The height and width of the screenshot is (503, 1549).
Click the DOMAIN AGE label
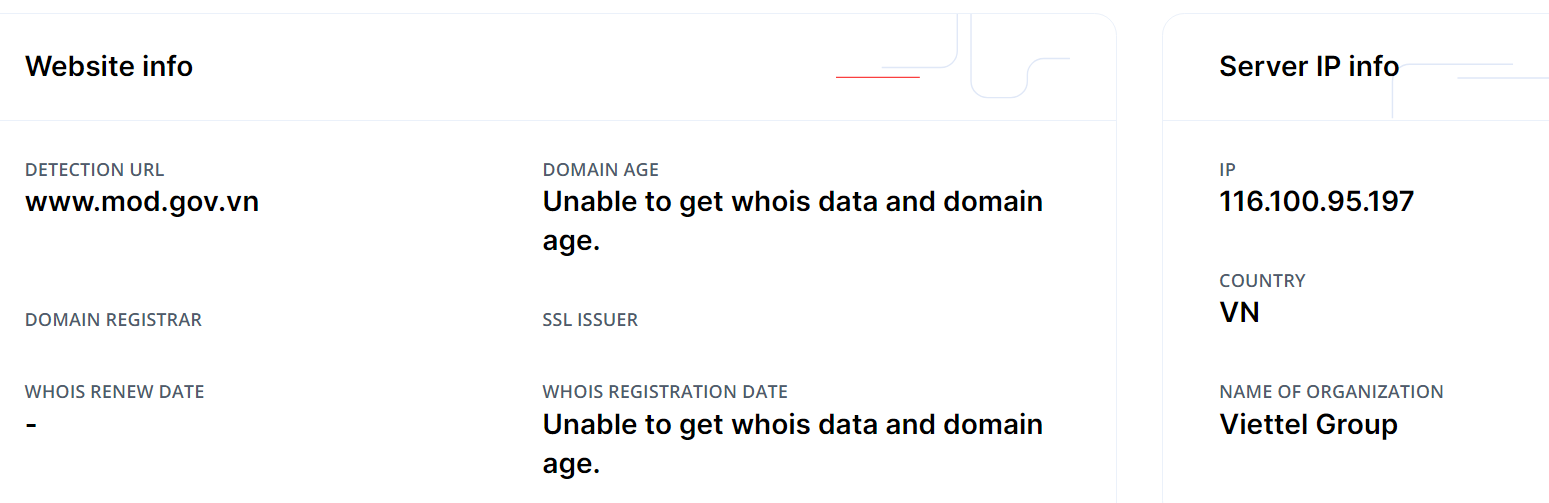[600, 170]
